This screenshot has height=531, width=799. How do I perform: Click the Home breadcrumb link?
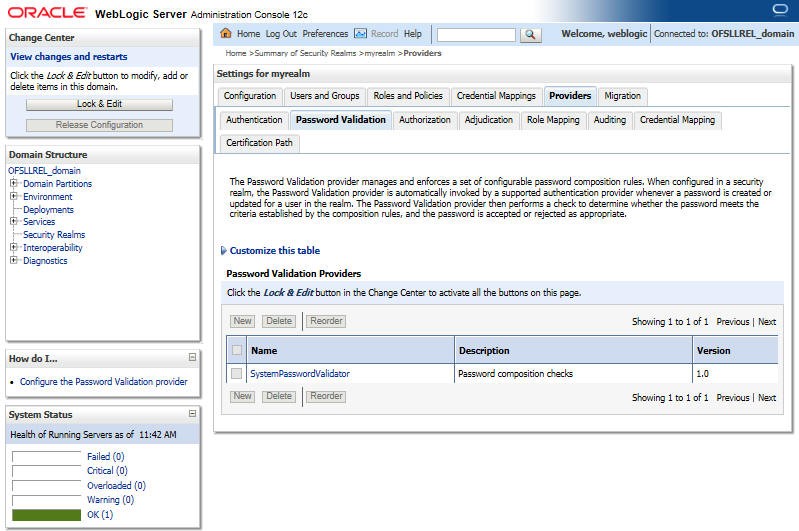pyautogui.click(x=236, y=53)
